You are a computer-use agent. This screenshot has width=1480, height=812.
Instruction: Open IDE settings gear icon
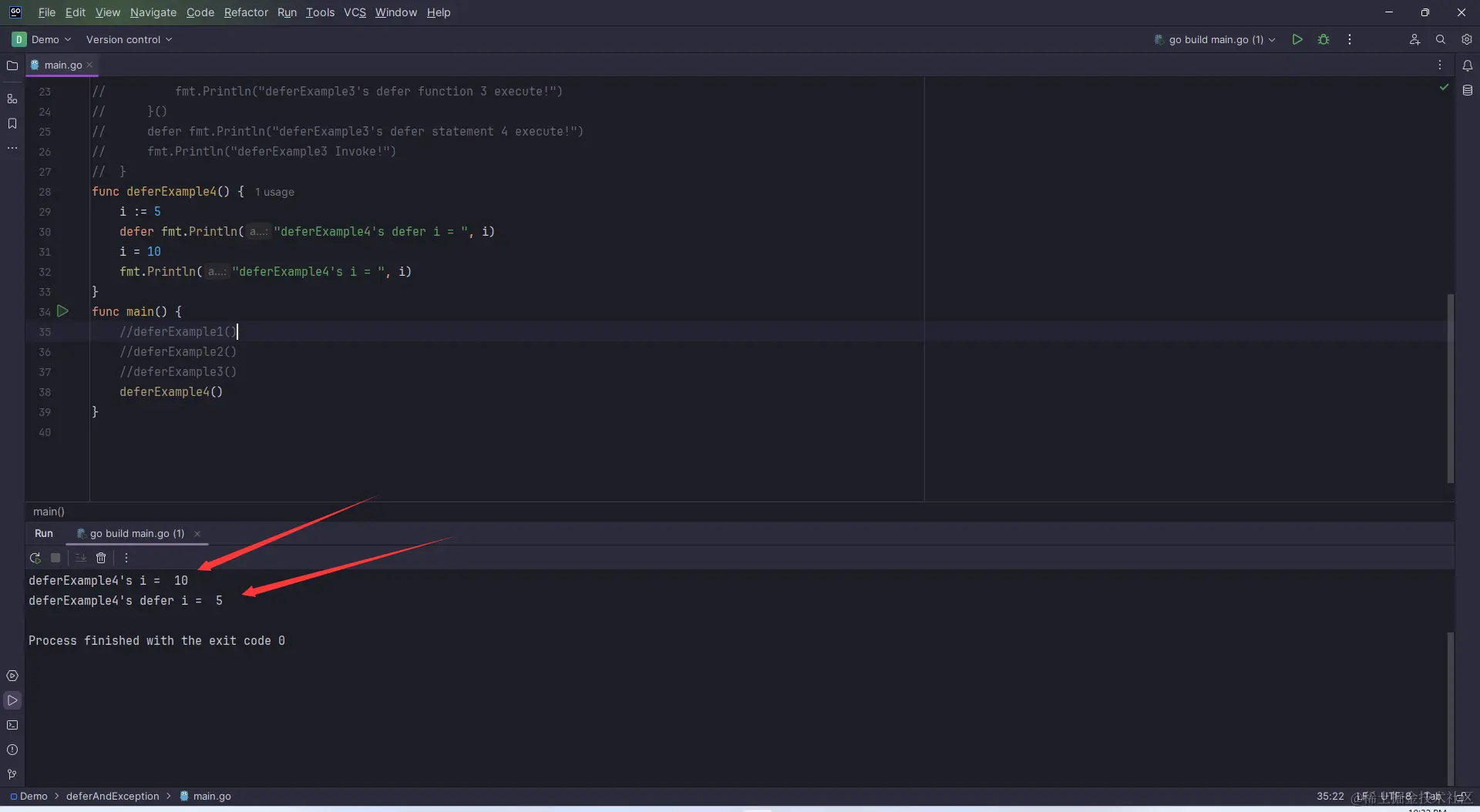1466,39
